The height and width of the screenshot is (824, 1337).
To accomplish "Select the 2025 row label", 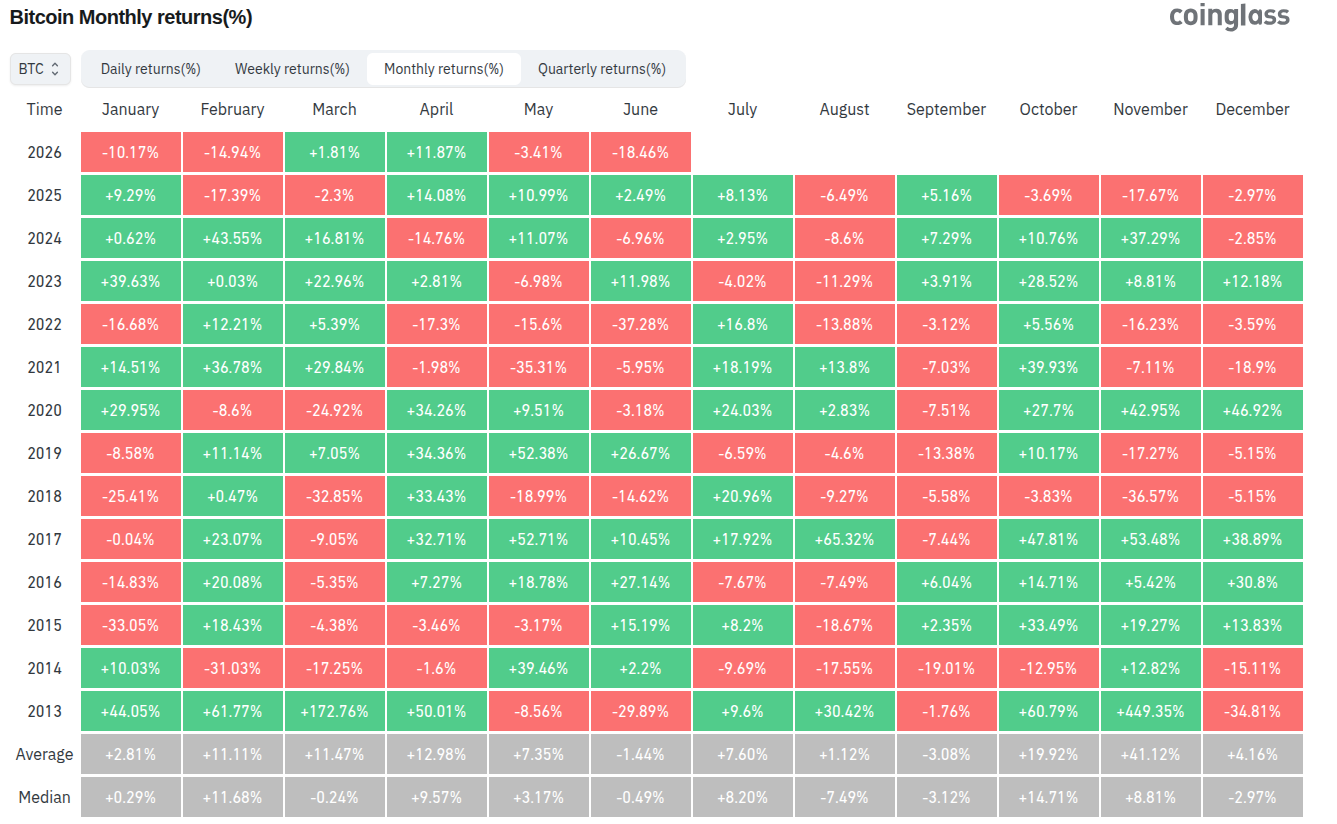I will coord(44,195).
